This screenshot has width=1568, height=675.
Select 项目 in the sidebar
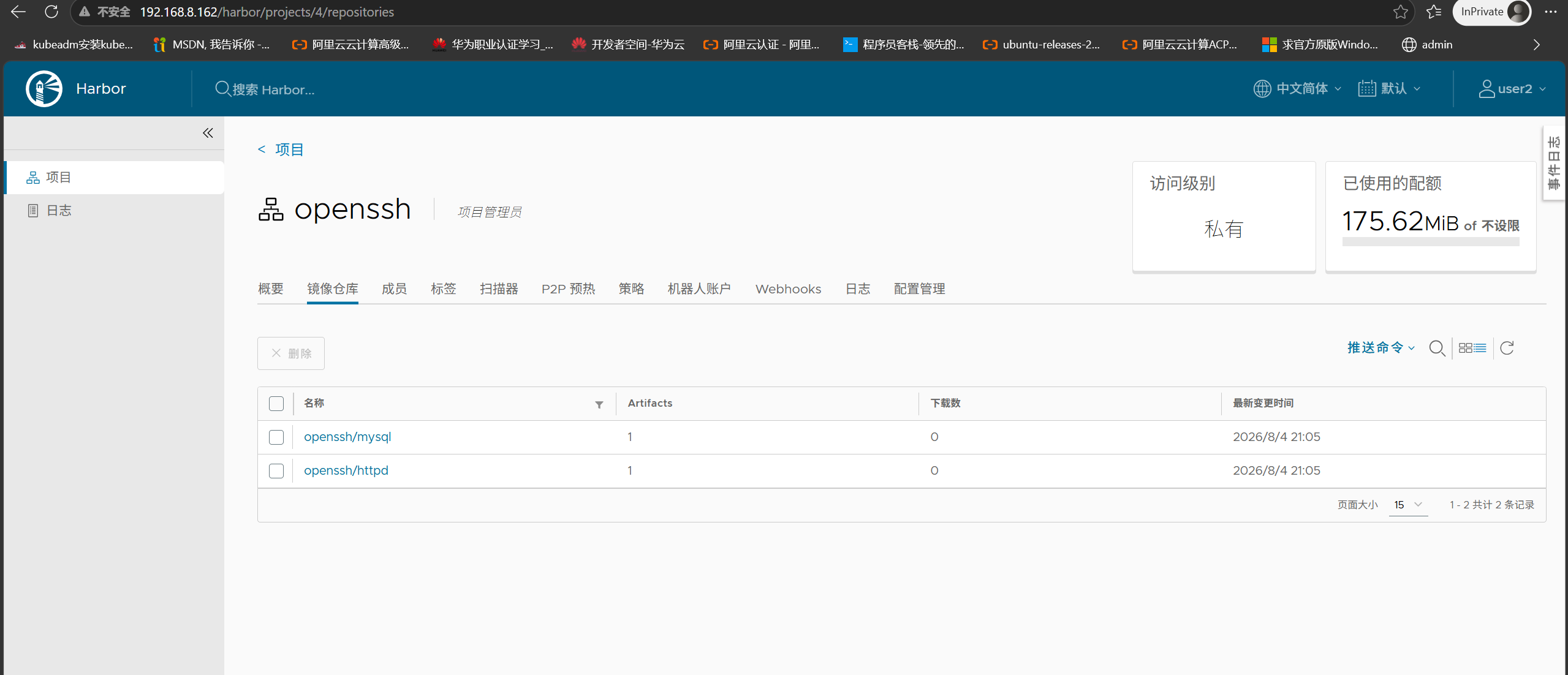114,178
